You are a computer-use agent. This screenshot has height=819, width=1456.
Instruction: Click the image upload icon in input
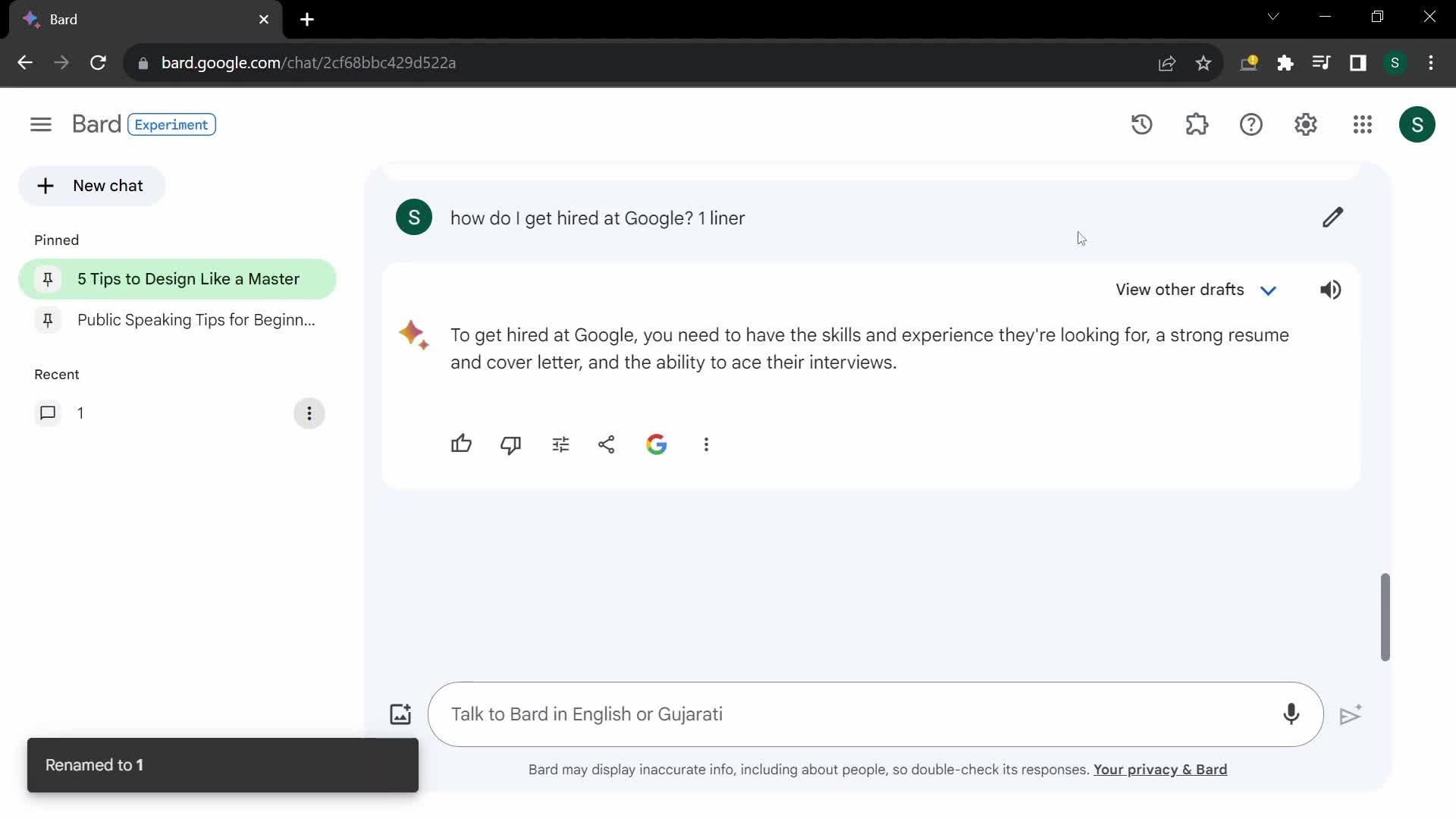[400, 714]
